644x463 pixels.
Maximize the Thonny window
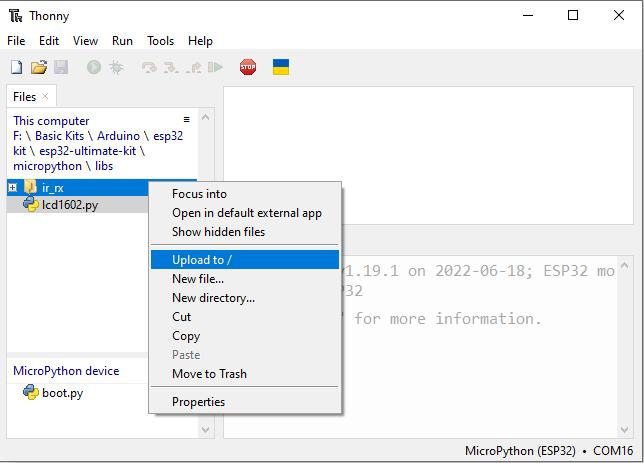pos(573,16)
